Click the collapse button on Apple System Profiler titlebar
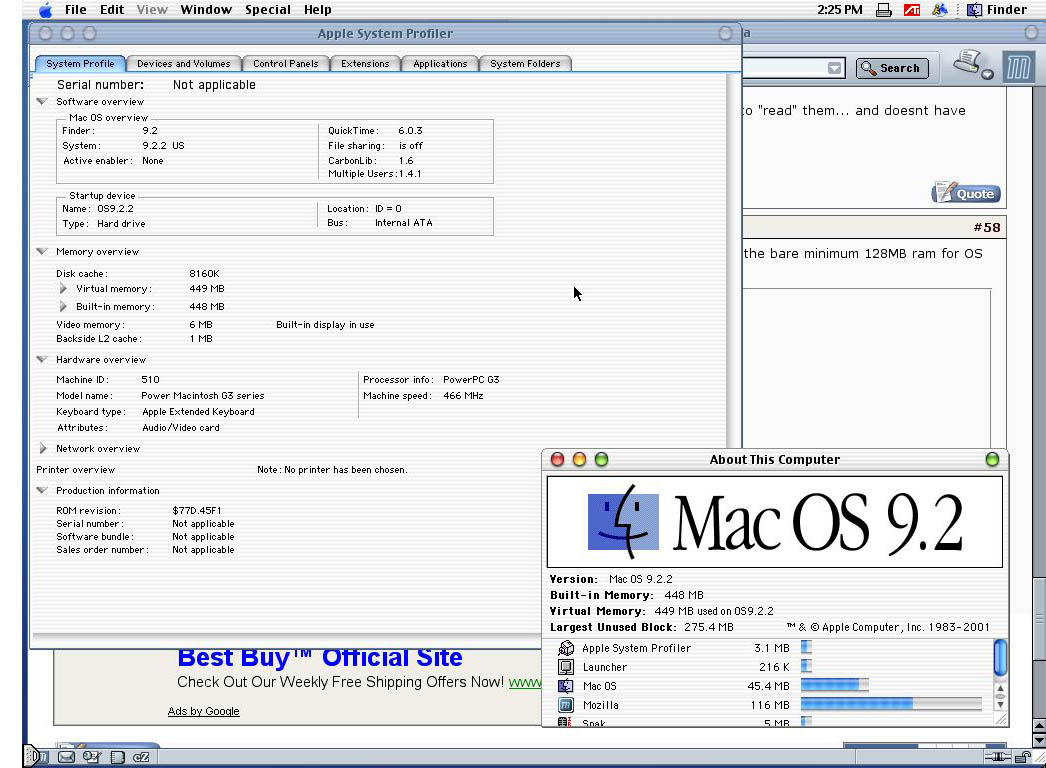Viewport: 1046px width, 768px height. point(725,33)
